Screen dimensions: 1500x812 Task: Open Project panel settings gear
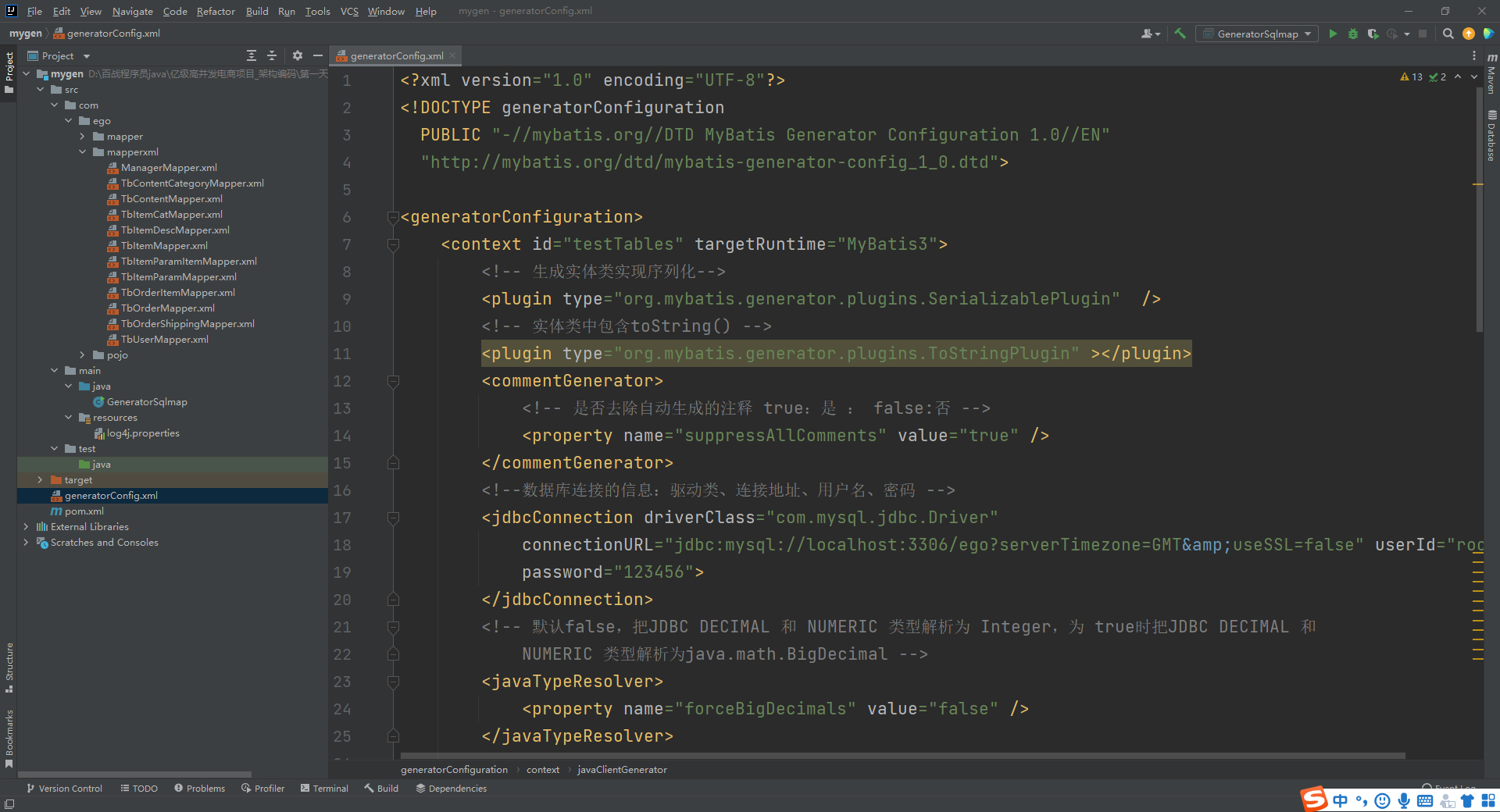click(x=297, y=55)
